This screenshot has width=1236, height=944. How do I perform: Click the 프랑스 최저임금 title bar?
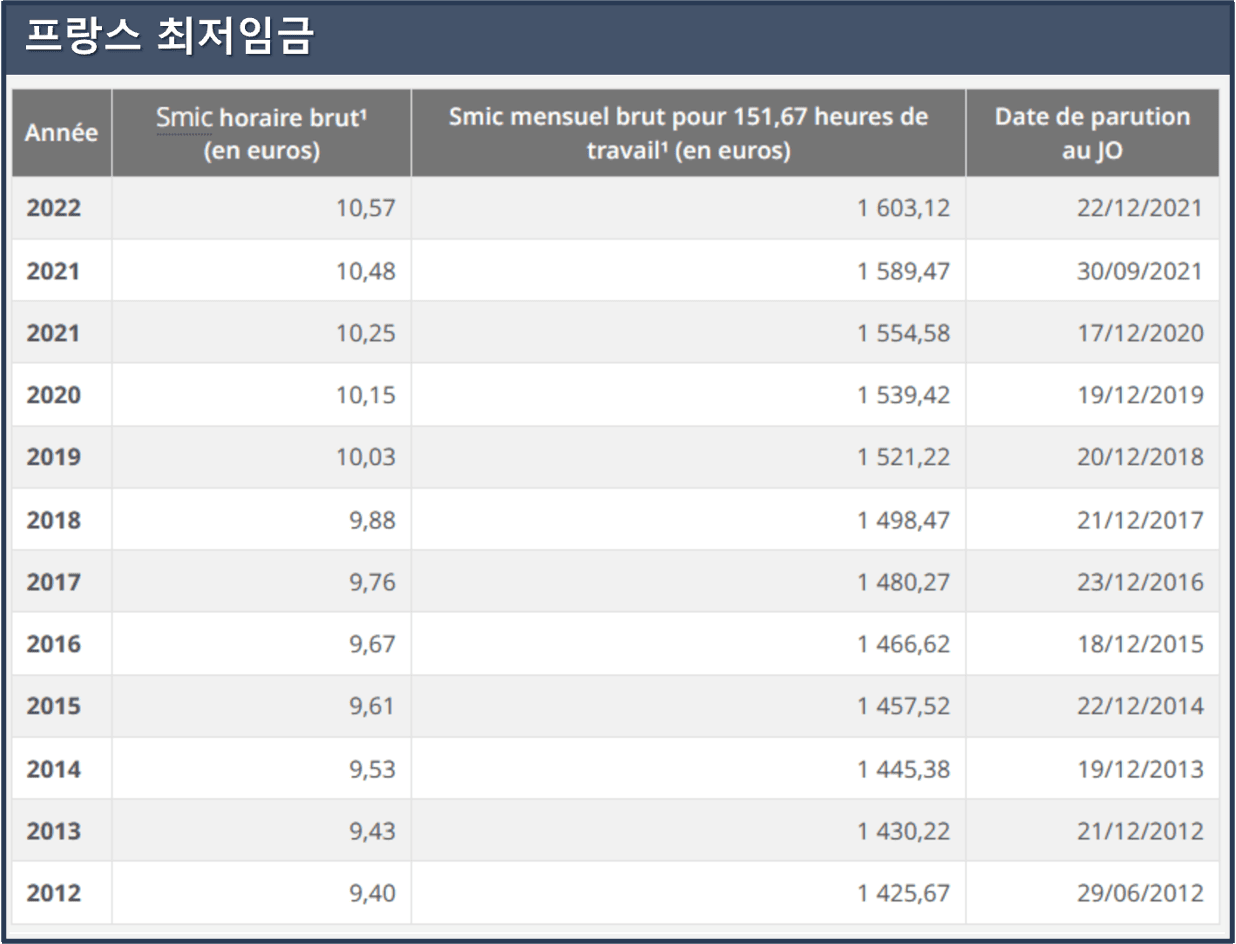pos(617,38)
